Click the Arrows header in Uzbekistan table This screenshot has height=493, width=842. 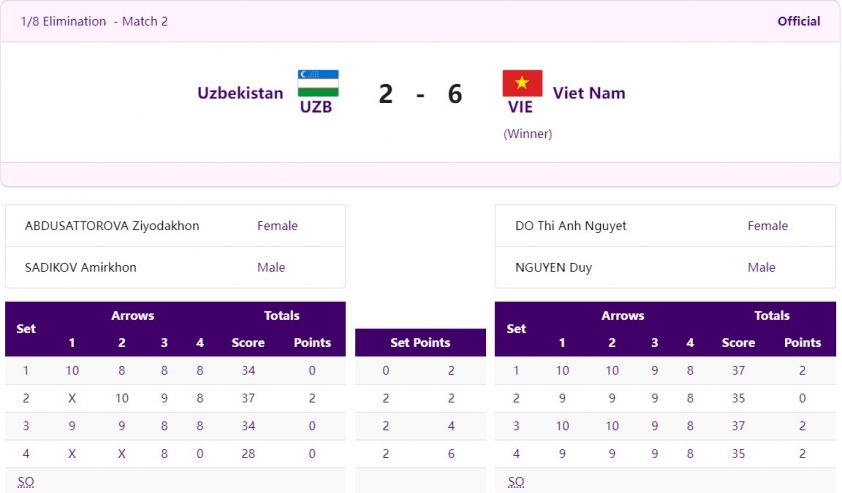click(x=133, y=316)
